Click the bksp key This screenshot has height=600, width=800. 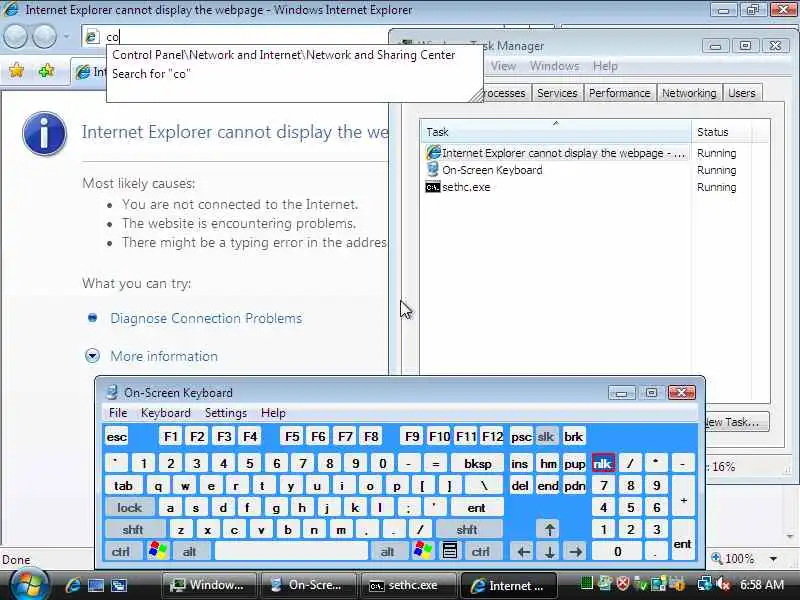pos(478,464)
